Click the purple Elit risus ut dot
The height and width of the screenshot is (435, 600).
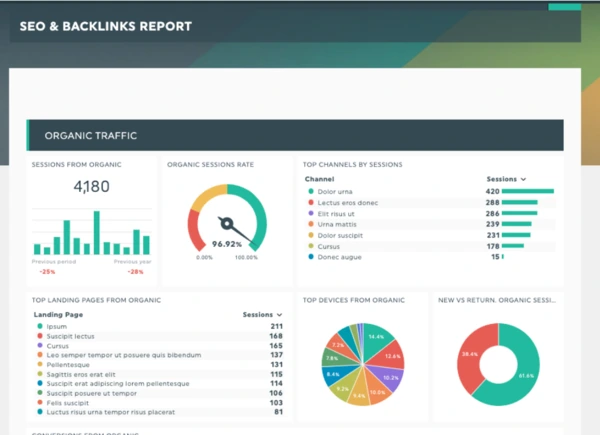click(311, 213)
